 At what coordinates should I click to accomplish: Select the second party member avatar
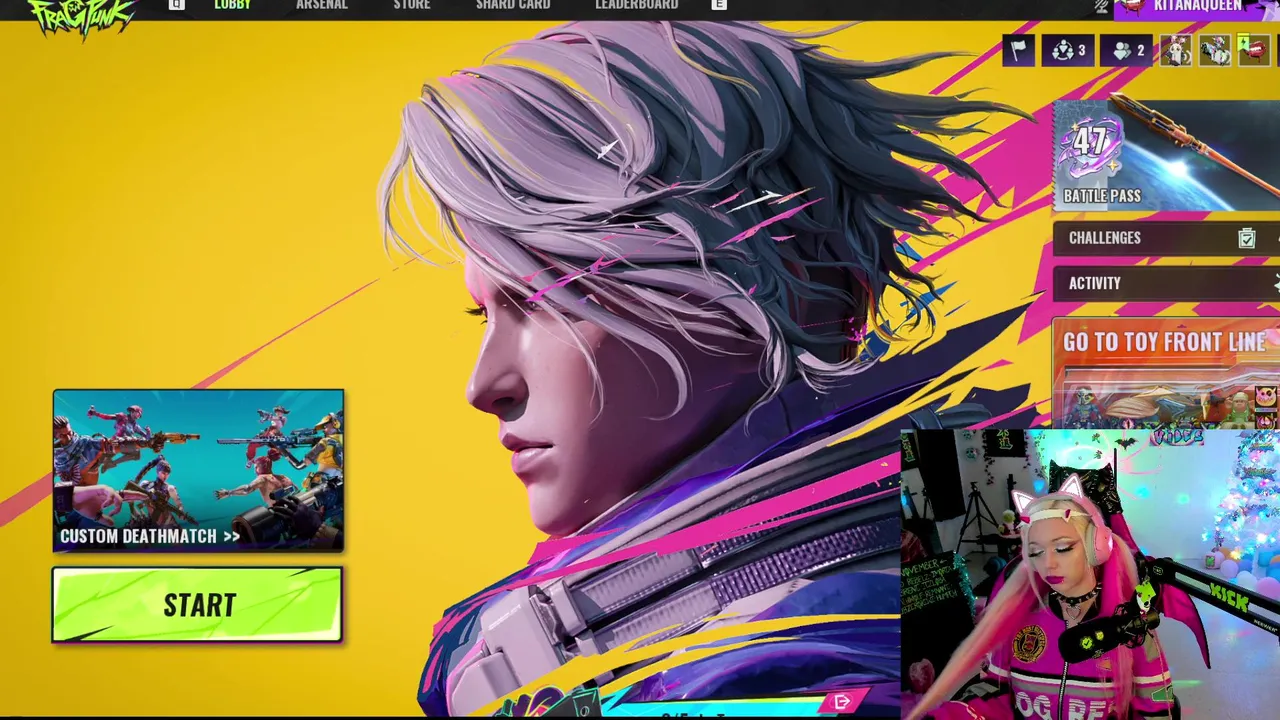tap(1214, 50)
